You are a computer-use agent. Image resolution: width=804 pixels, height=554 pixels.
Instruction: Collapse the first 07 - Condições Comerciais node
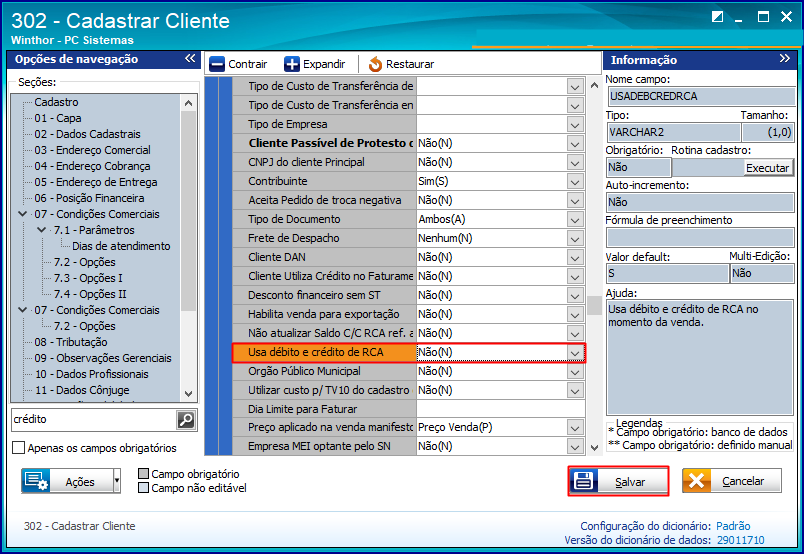(23, 214)
